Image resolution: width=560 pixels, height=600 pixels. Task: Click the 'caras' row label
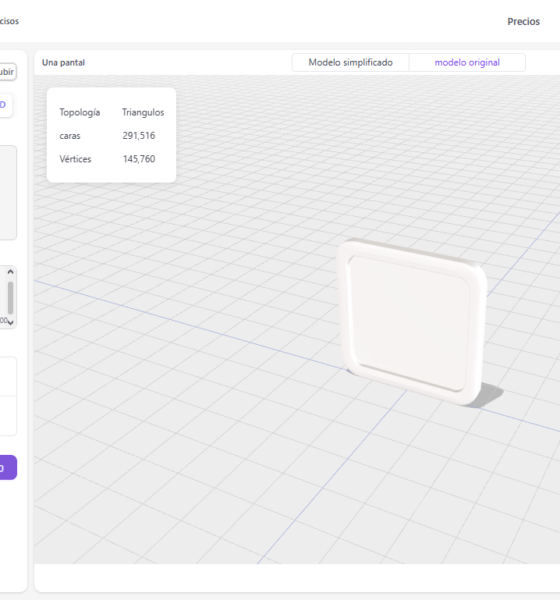(70, 136)
